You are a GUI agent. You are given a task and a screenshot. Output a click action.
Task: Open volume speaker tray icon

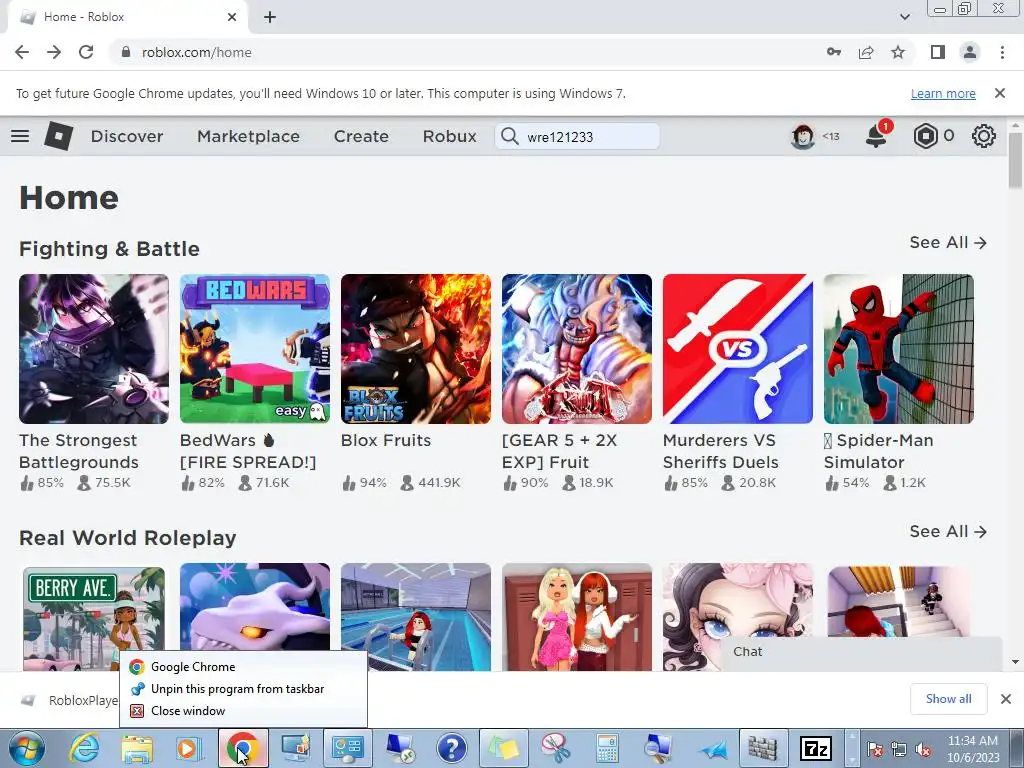pos(923,750)
